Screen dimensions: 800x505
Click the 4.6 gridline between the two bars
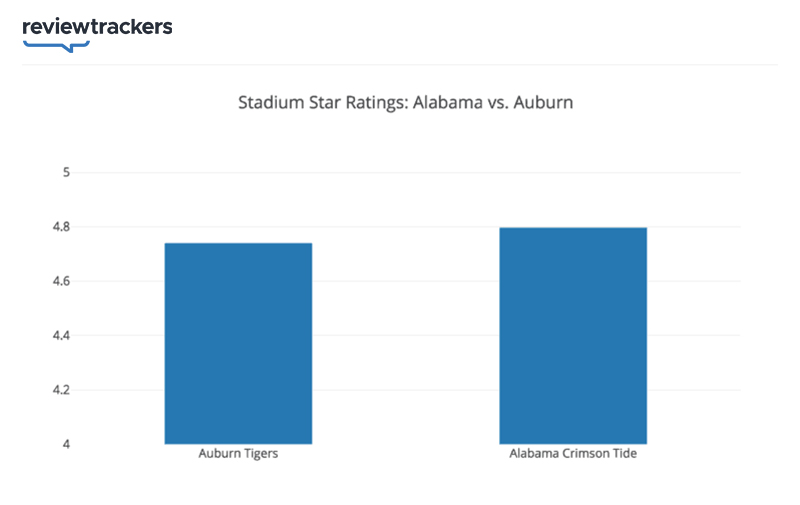(405, 281)
